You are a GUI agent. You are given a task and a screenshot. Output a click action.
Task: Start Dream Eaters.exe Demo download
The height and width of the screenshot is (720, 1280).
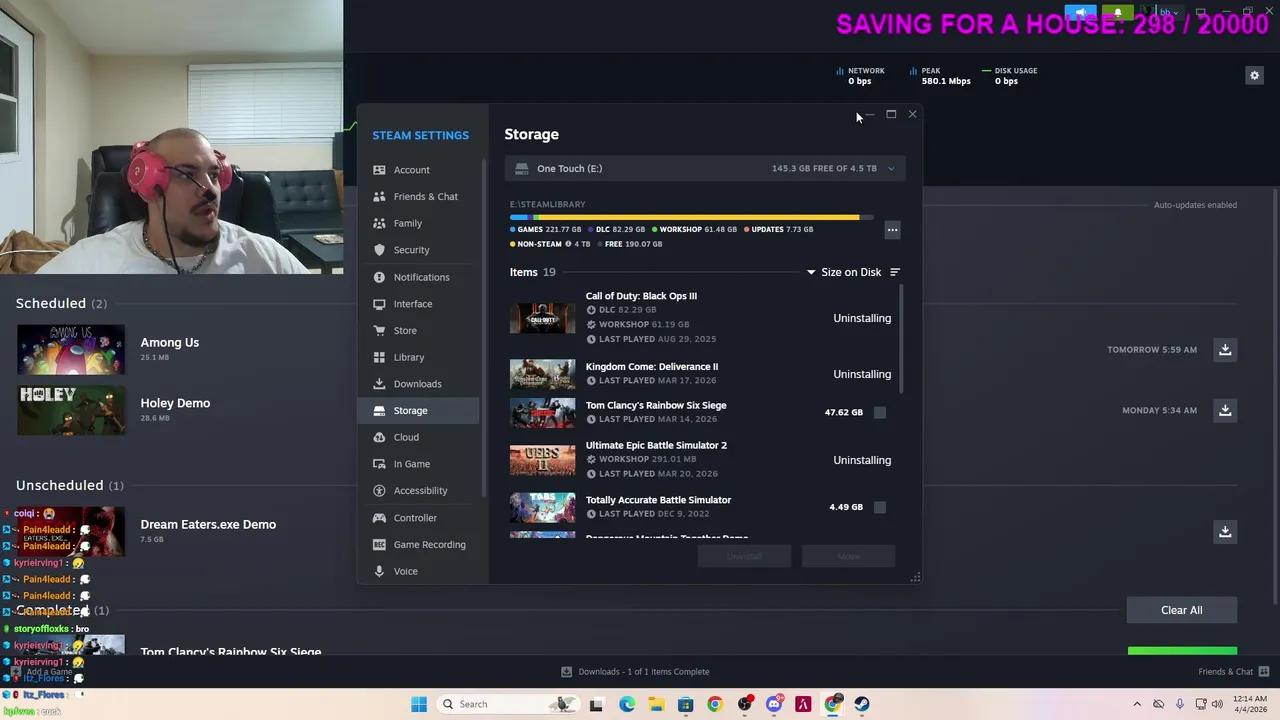(1225, 532)
